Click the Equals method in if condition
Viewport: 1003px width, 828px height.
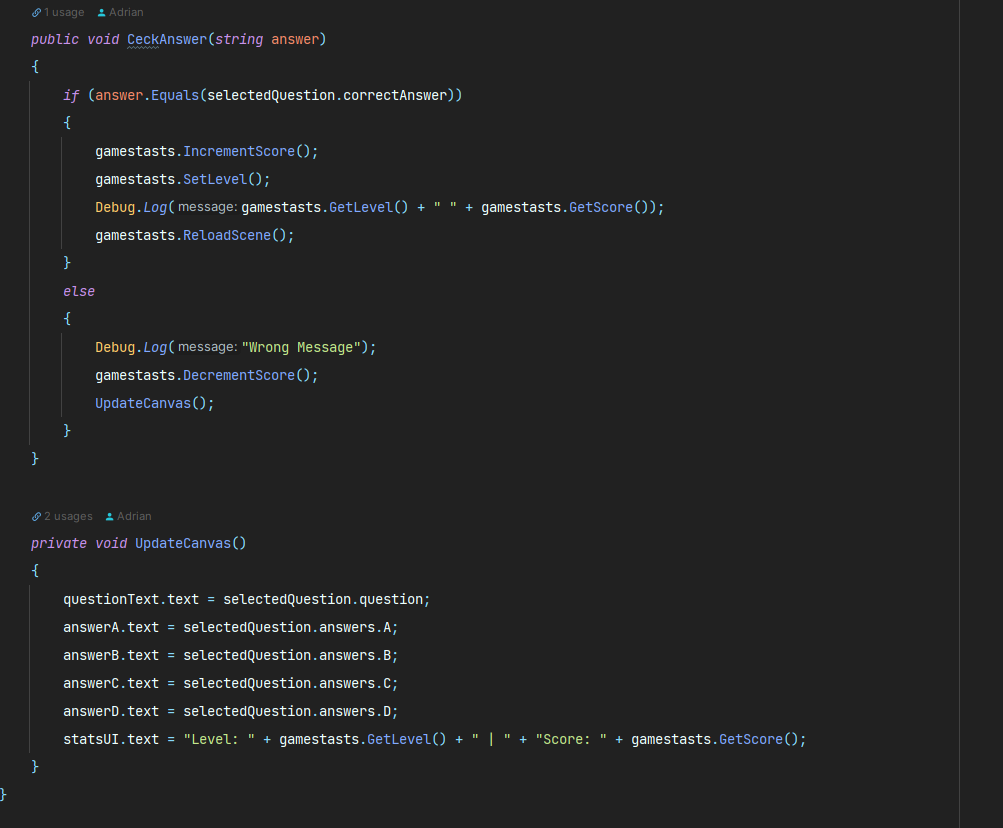click(175, 95)
